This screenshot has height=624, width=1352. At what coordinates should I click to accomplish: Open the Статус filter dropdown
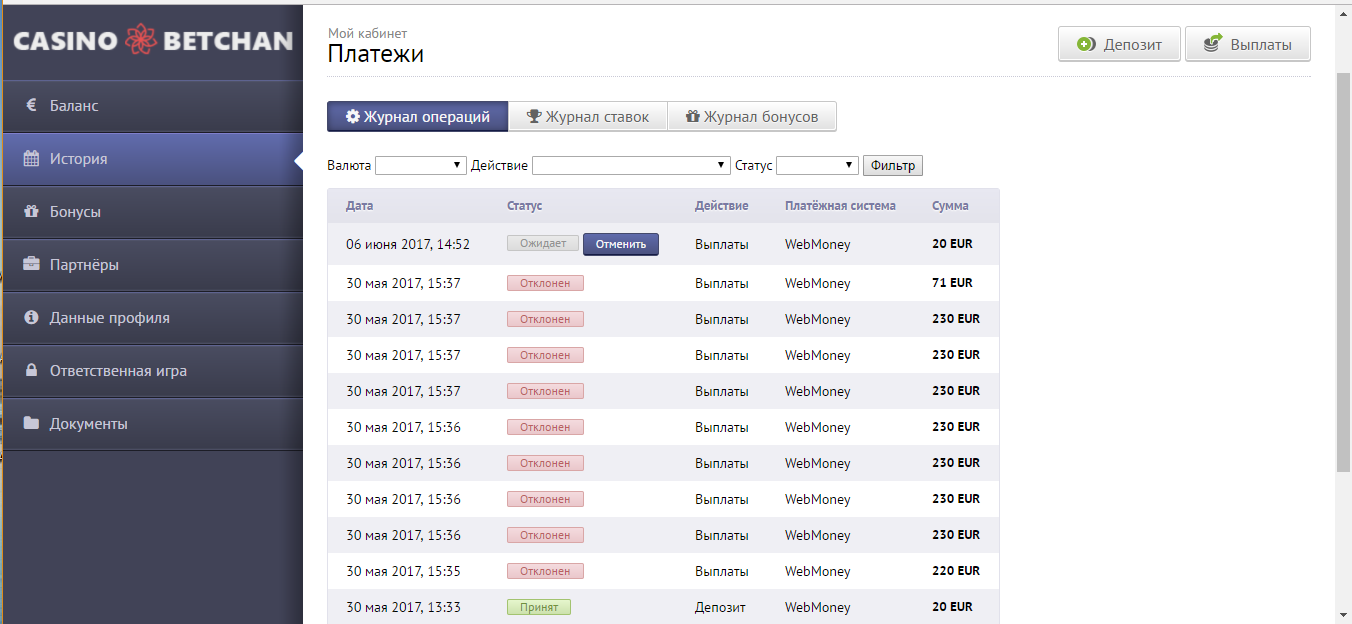(x=817, y=165)
